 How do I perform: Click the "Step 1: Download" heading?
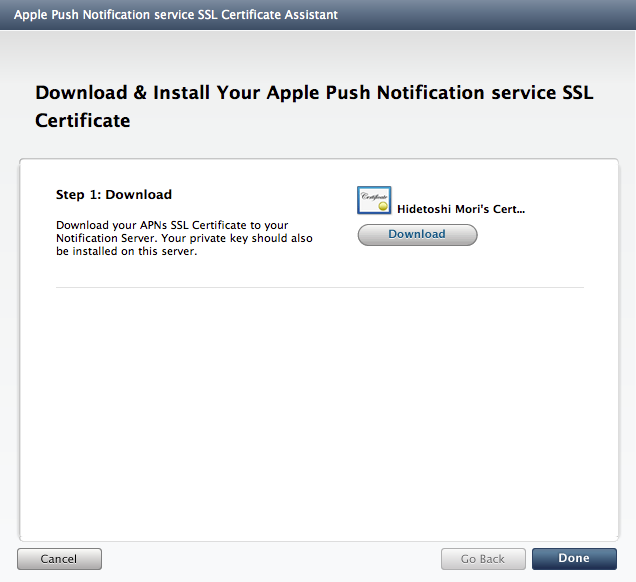(114, 194)
